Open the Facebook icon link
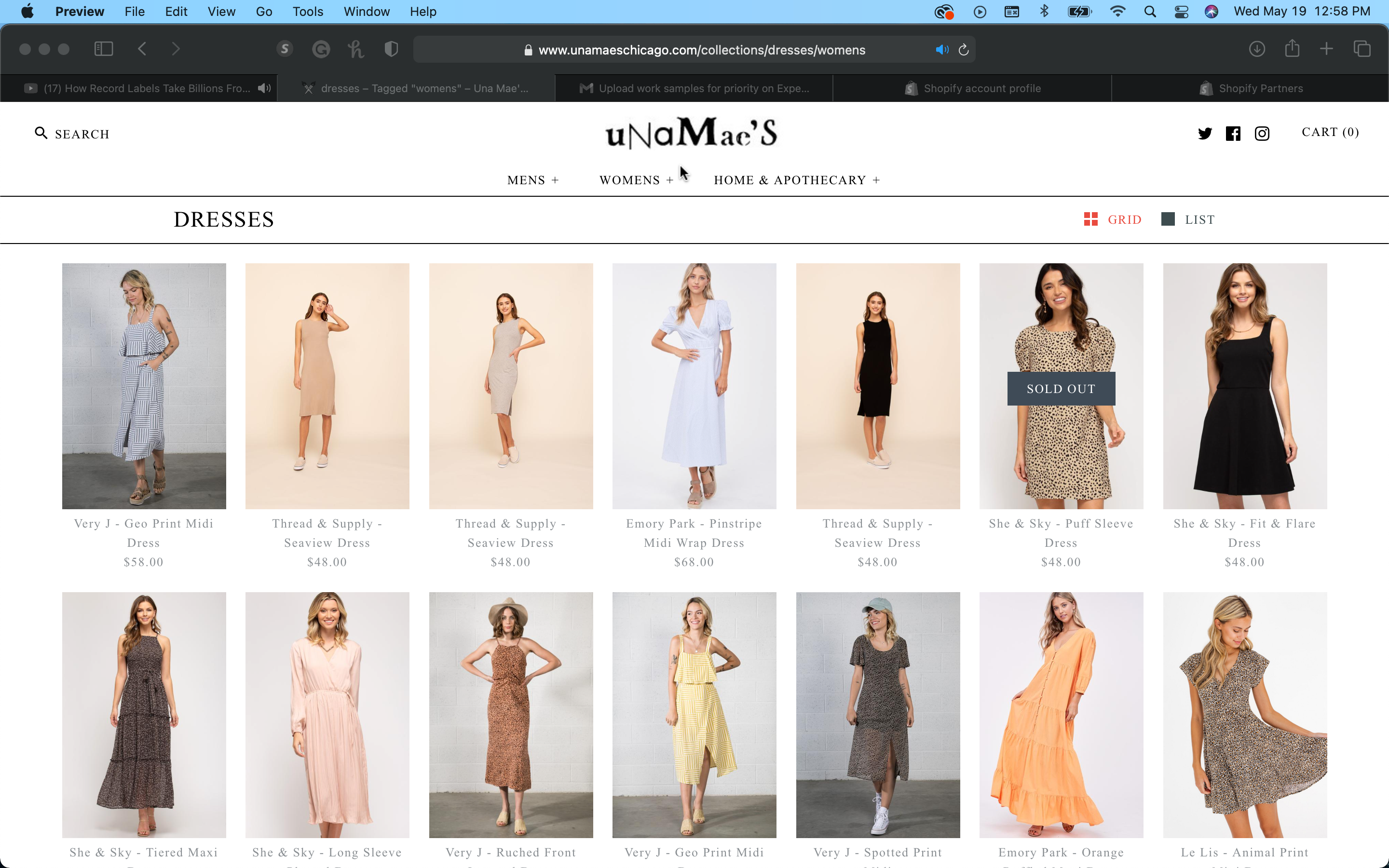The width and height of the screenshot is (1389, 868). pos(1233,133)
